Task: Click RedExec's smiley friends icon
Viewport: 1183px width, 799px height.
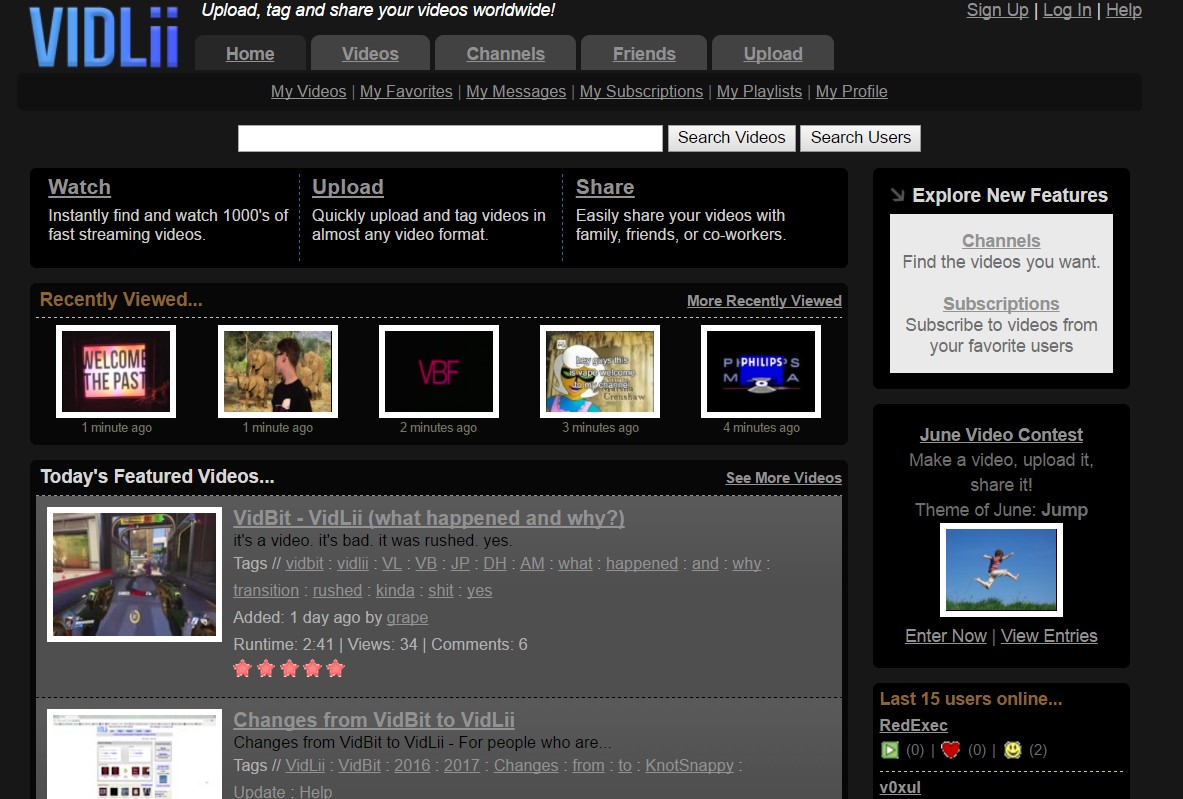Action: point(1012,750)
